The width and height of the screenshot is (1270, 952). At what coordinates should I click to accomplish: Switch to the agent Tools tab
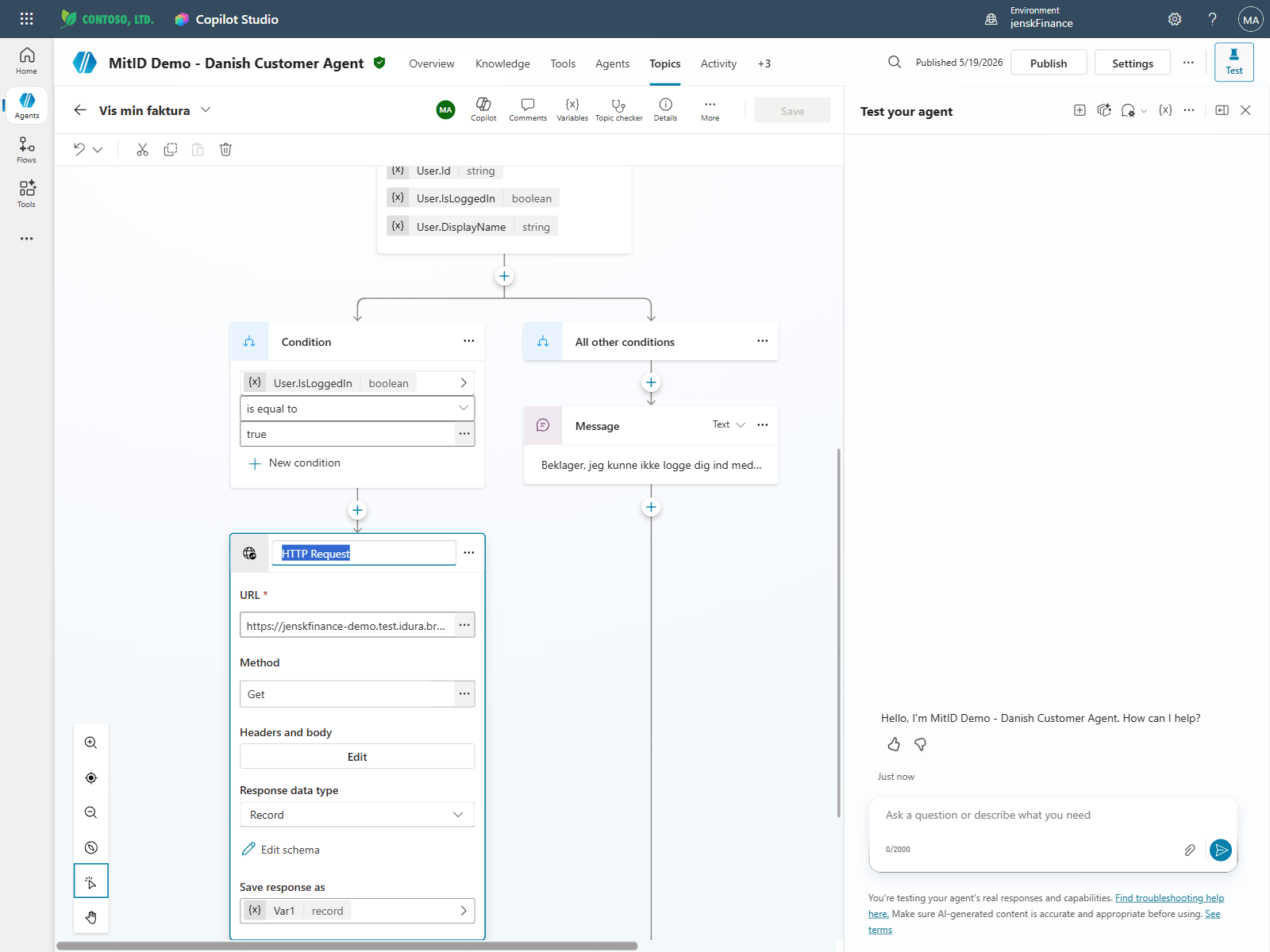click(x=563, y=63)
